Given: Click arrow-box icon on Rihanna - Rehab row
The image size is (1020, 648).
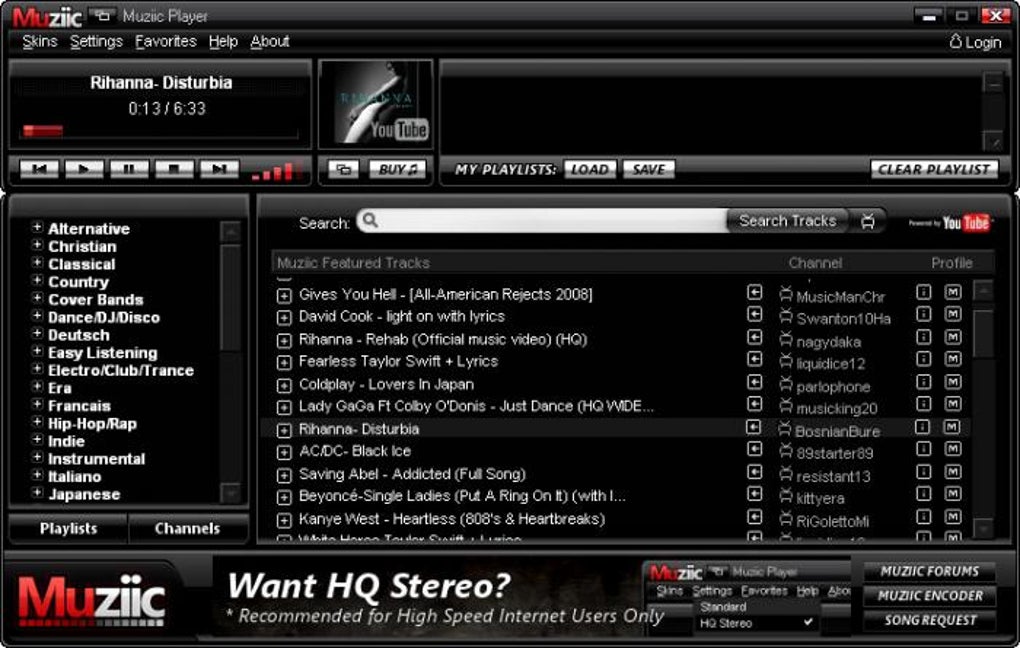Looking at the screenshot, I should [755, 337].
